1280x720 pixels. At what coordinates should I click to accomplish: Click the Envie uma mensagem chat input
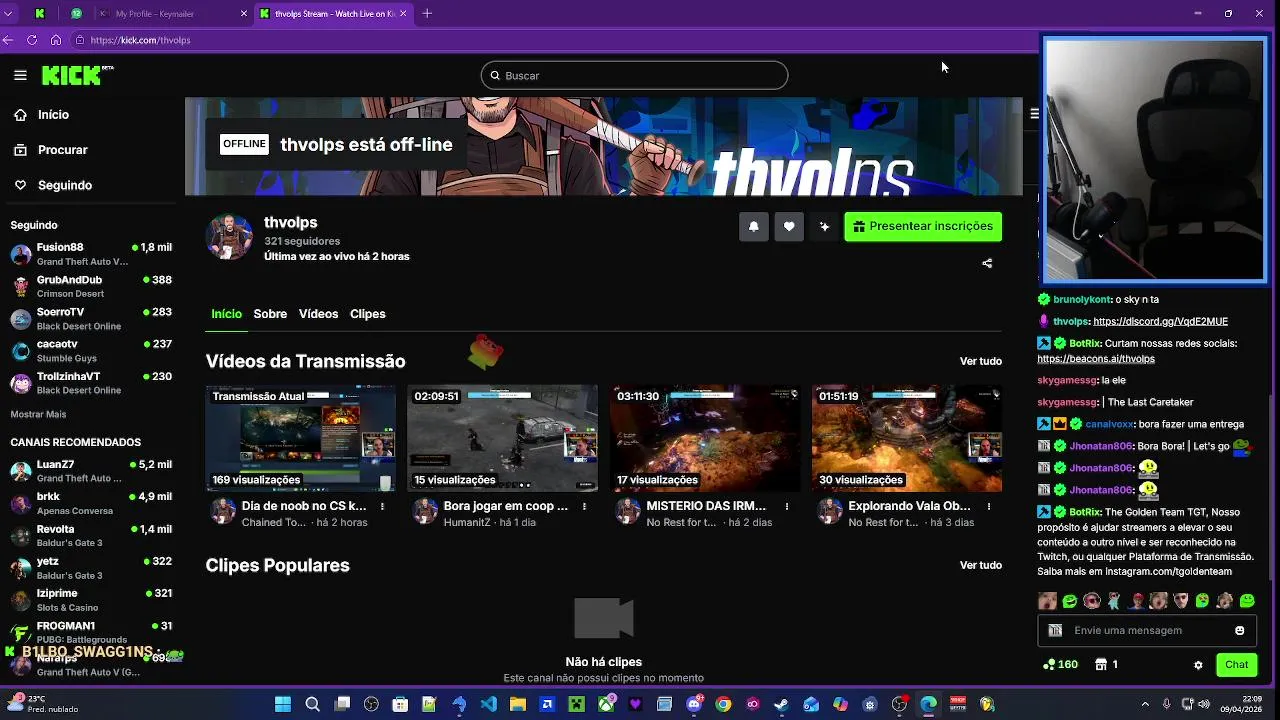[1148, 631]
